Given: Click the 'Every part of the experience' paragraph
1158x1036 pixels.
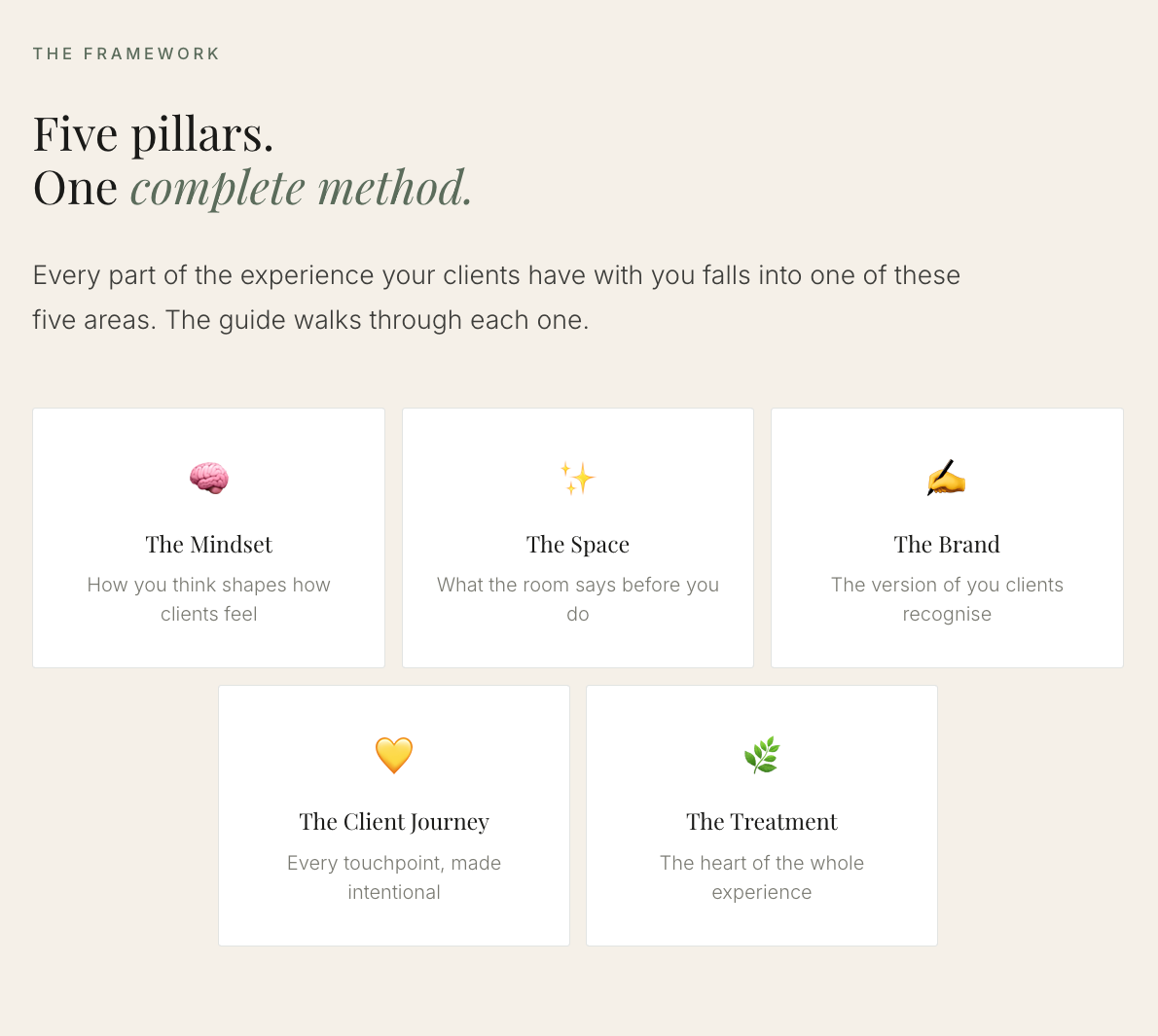Looking at the screenshot, I should click(x=496, y=298).
